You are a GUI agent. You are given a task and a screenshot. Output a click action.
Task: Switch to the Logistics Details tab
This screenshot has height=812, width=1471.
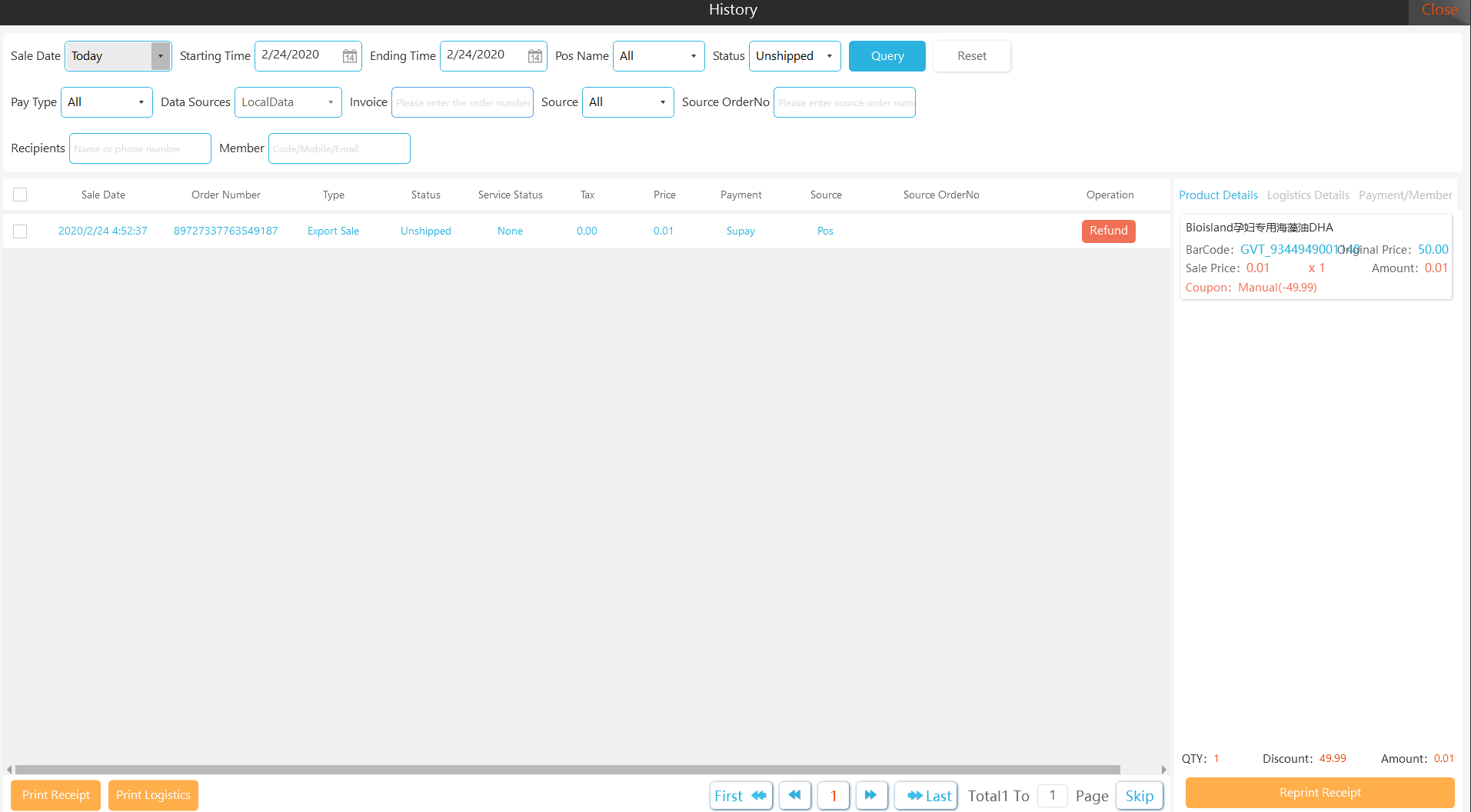click(x=1307, y=195)
